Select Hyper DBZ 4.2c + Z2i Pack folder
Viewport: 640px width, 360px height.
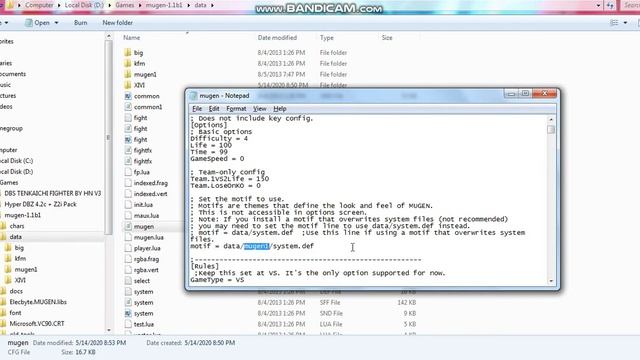[40, 204]
